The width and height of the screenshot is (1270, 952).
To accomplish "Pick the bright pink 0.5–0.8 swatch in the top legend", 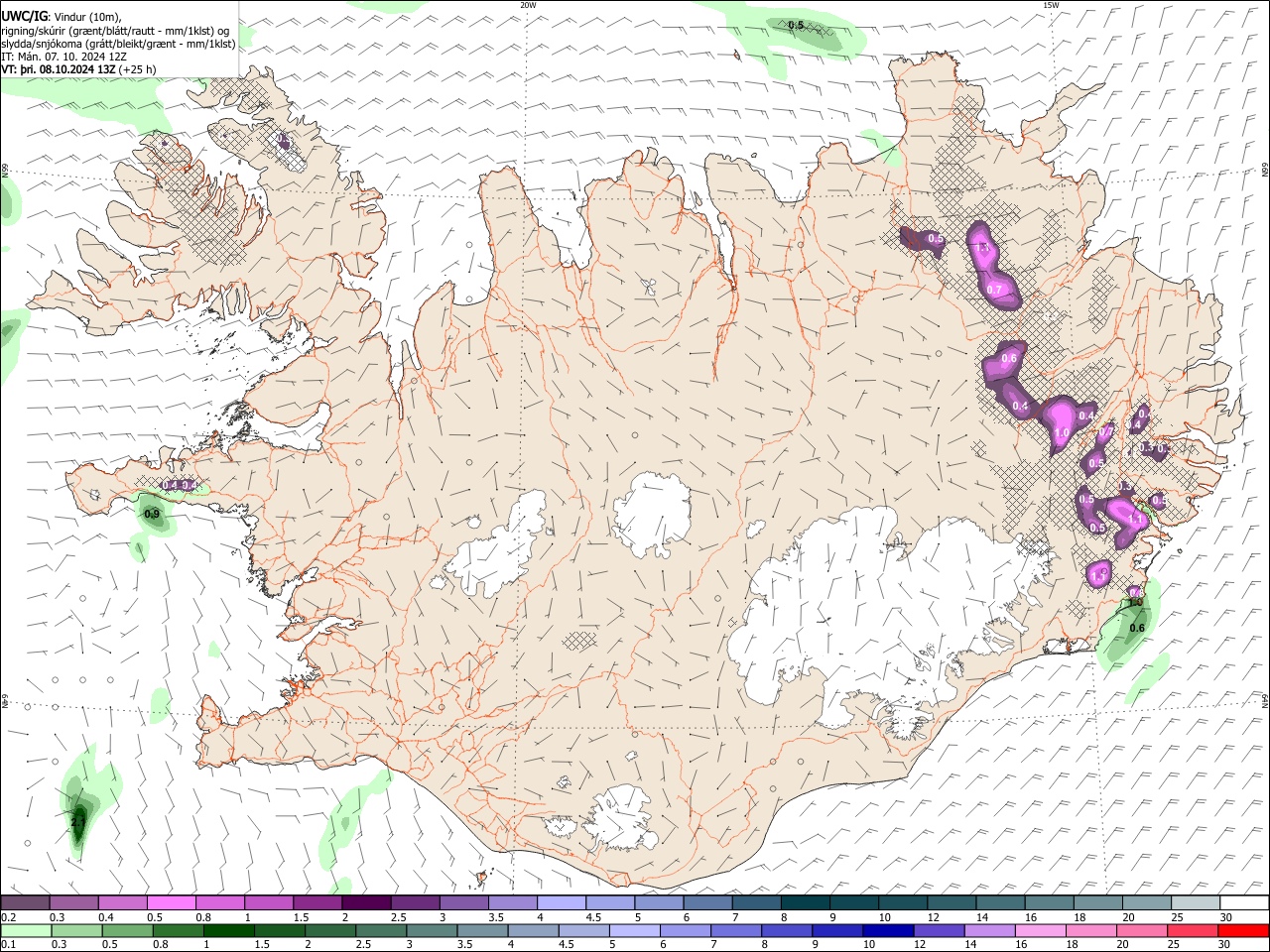I will click(x=172, y=903).
